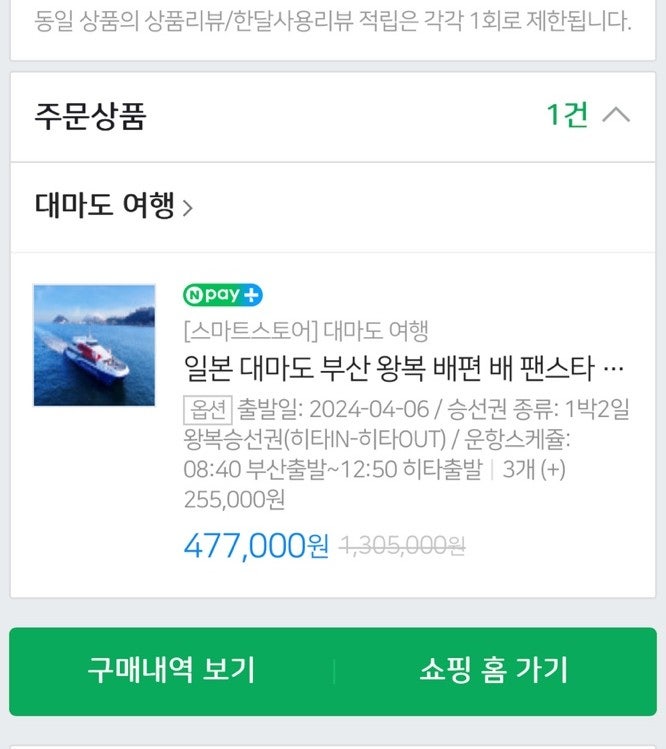
Task: Tap the blue plus on Npay badge
Action: pyautogui.click(x=252, y=296)
